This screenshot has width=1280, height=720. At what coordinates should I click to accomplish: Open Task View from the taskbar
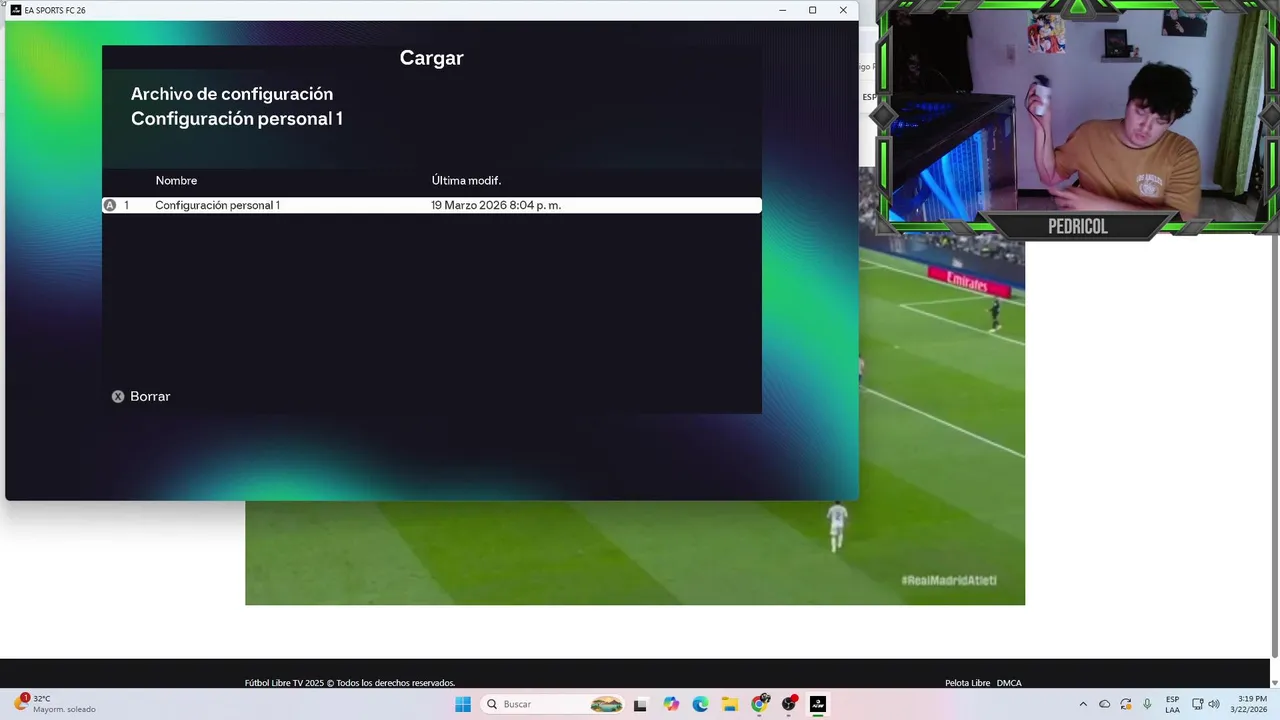pyautogui.click(x=640, y=704)
